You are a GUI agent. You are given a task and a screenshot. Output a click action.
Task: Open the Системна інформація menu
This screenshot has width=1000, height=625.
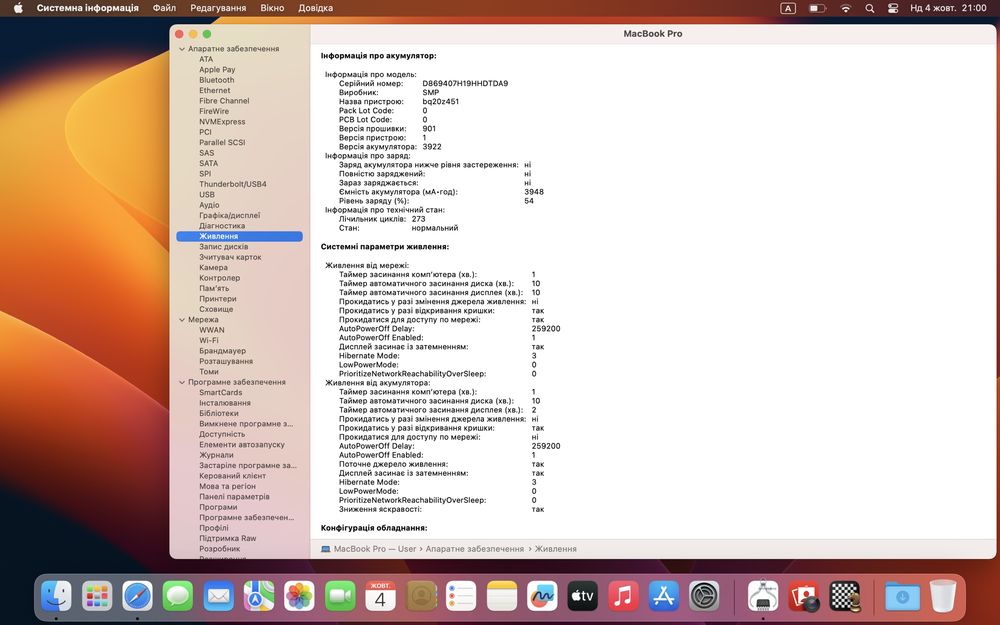point(87,8)
